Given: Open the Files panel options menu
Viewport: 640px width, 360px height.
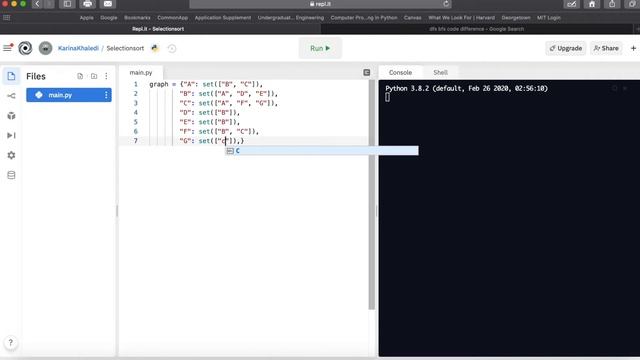Looking at the screenshot, I should coord(106,76).
